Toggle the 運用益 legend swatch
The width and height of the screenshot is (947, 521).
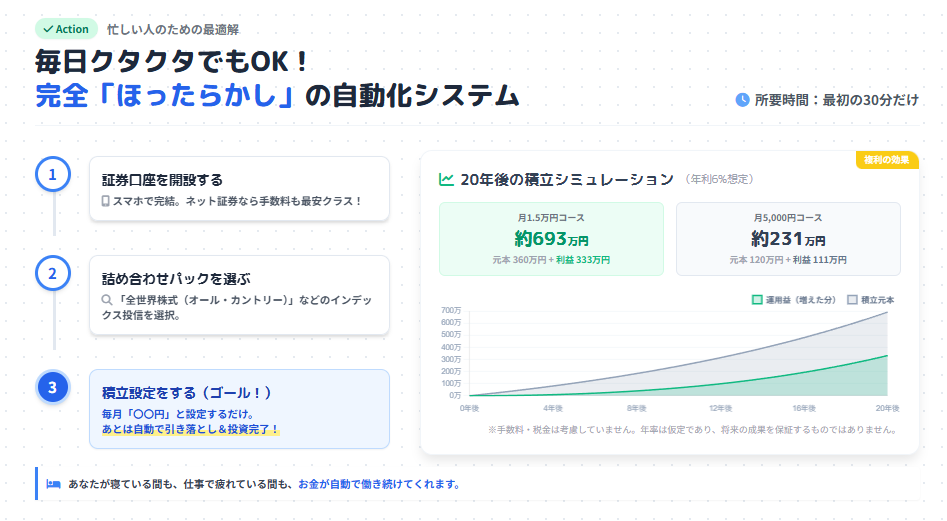[757, 299]
